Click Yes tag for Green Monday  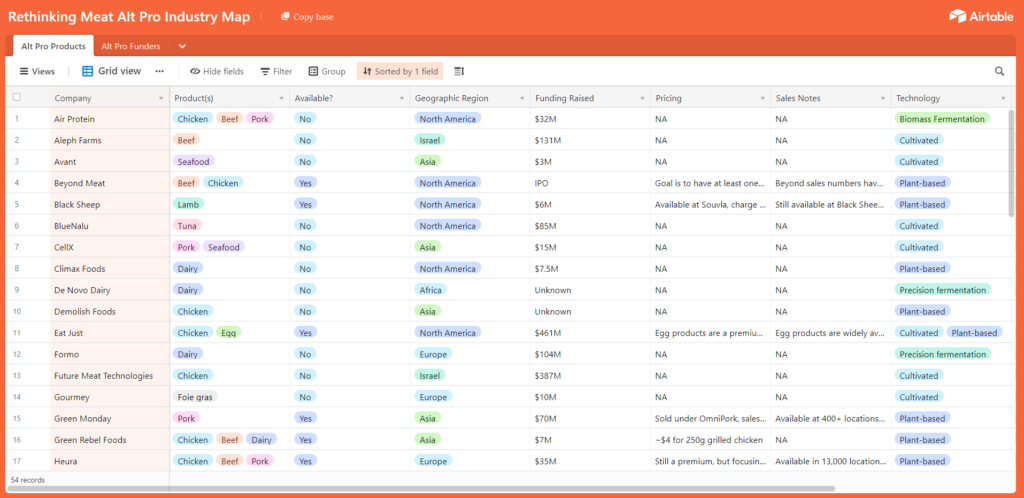tap(305, 418)
